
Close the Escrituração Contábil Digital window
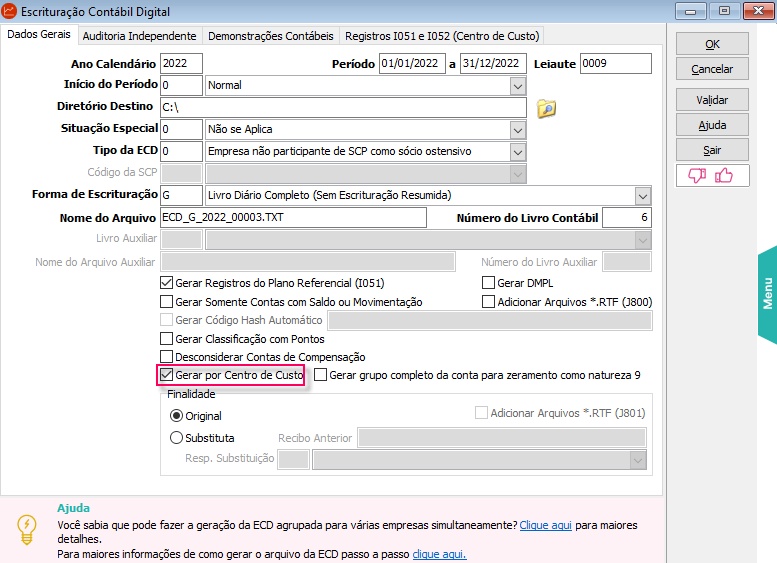point(758,10)
